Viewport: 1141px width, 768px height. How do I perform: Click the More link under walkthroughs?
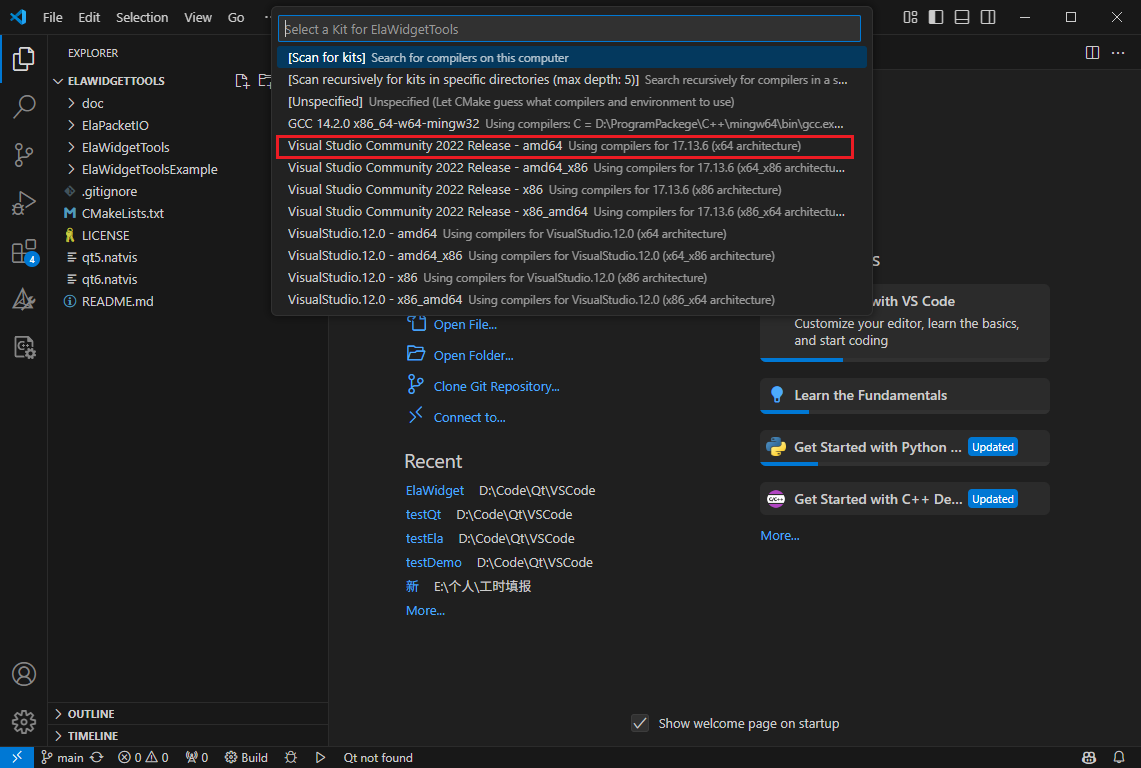click(x=779, y=535)
